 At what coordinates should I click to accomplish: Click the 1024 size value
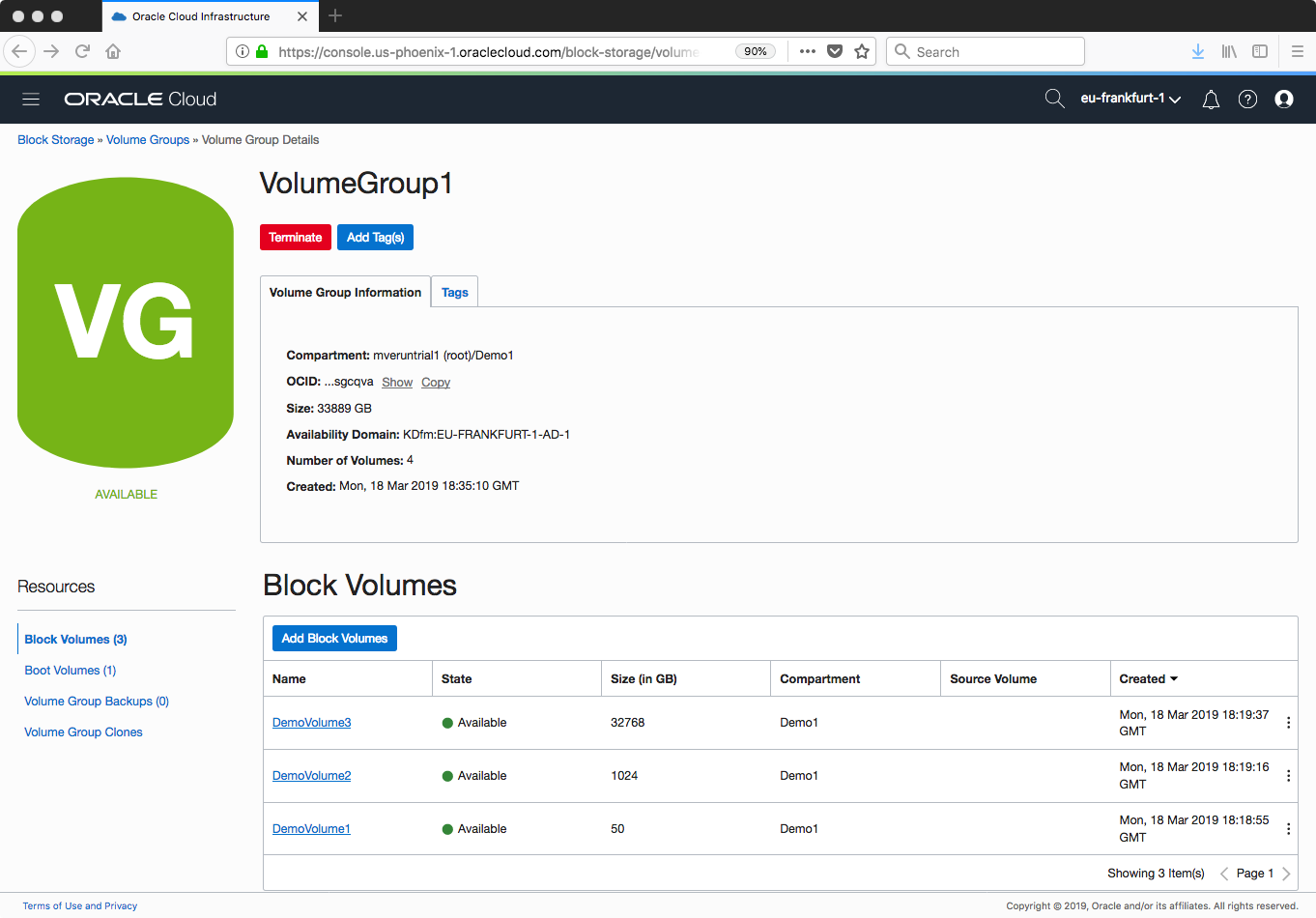click(x=624, y=776)
